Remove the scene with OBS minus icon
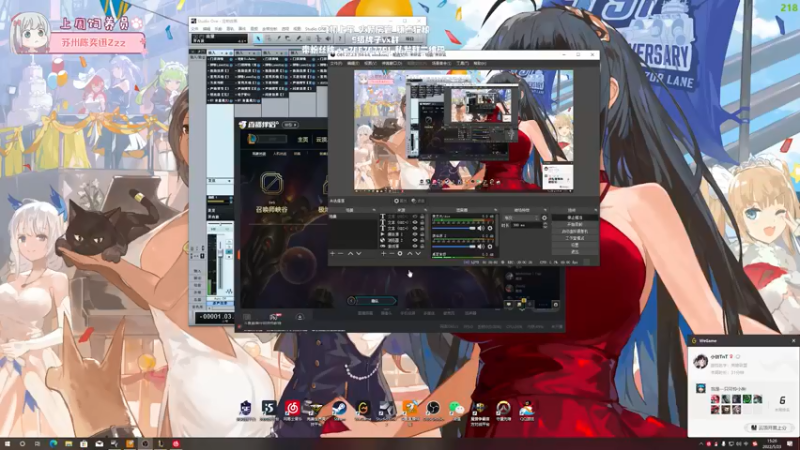Viewport: 800px width, 450px height. 340,254
